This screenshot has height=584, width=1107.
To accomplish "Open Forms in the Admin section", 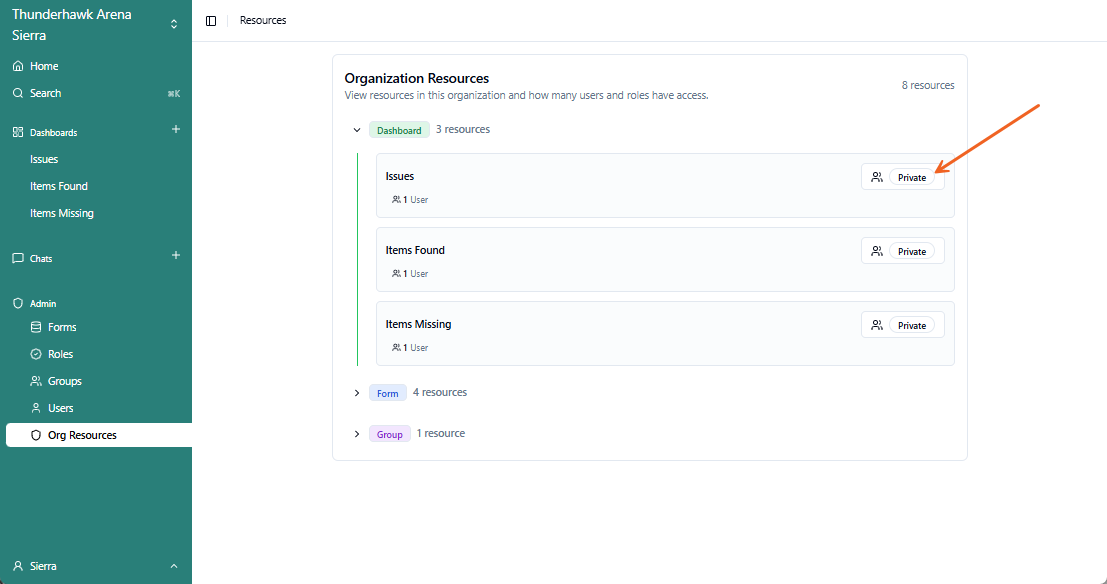I will tap(62, 327).
